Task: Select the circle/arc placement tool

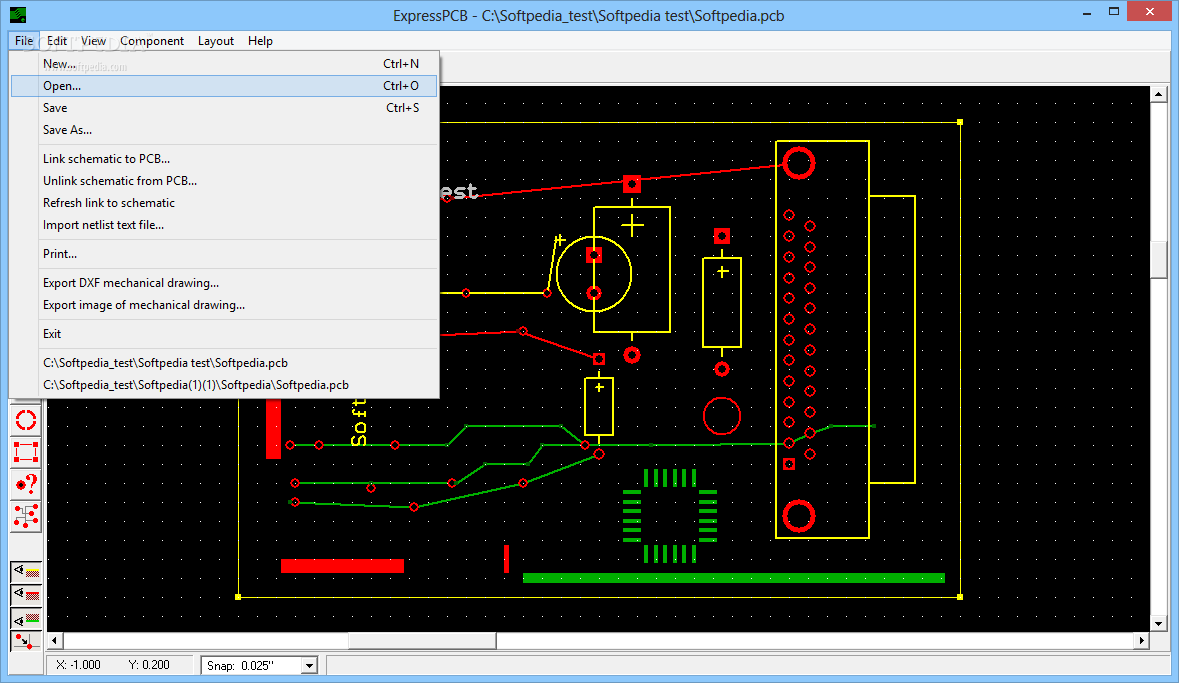Action: 26,420
